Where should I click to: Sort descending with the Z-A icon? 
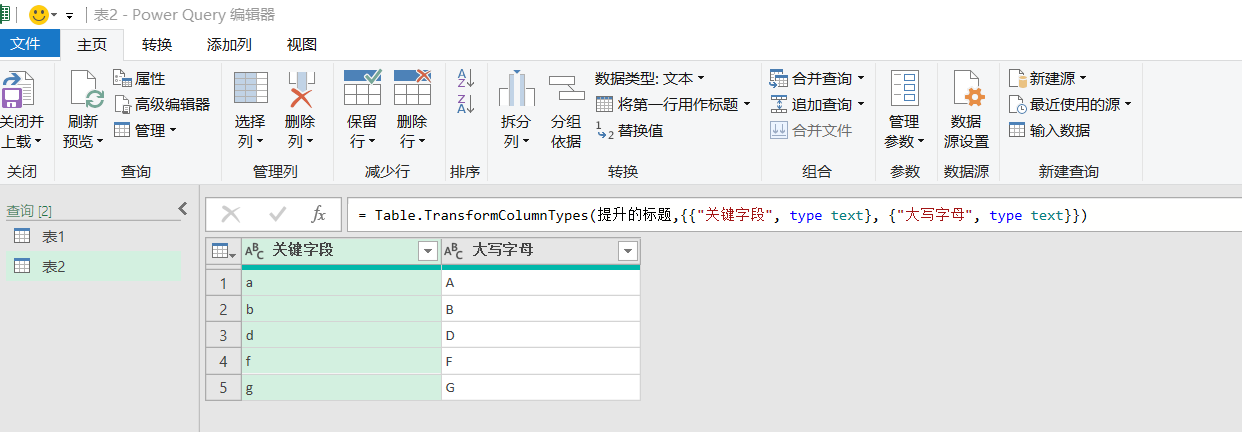click(x=465, y=104)
